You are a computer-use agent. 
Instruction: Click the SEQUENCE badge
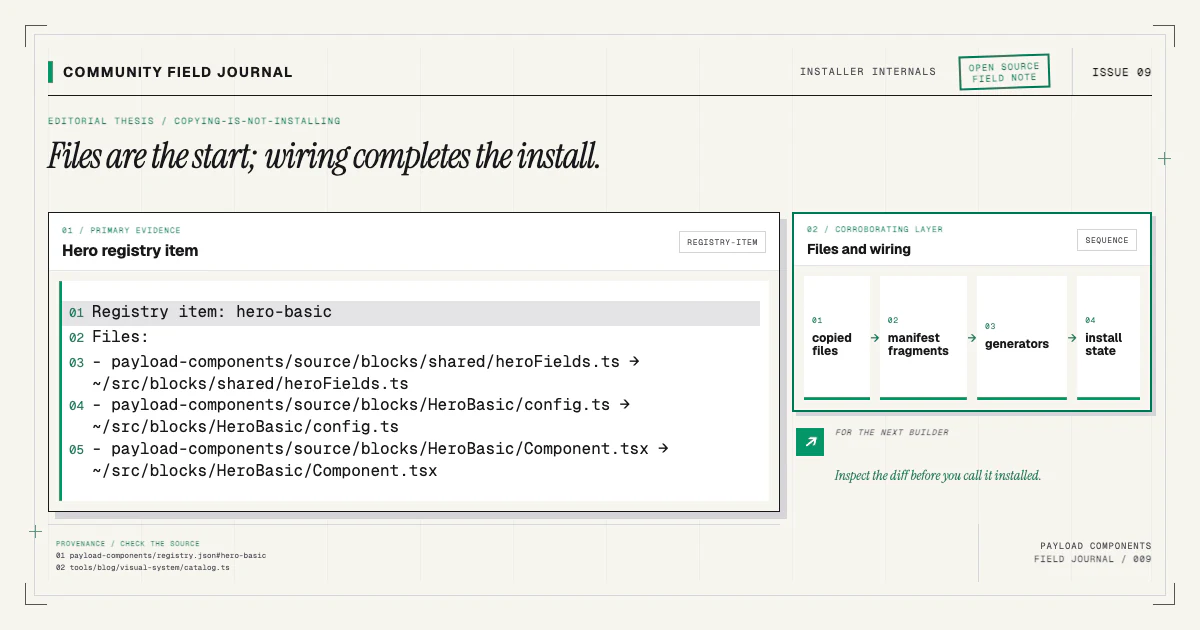pos(1107,240)
